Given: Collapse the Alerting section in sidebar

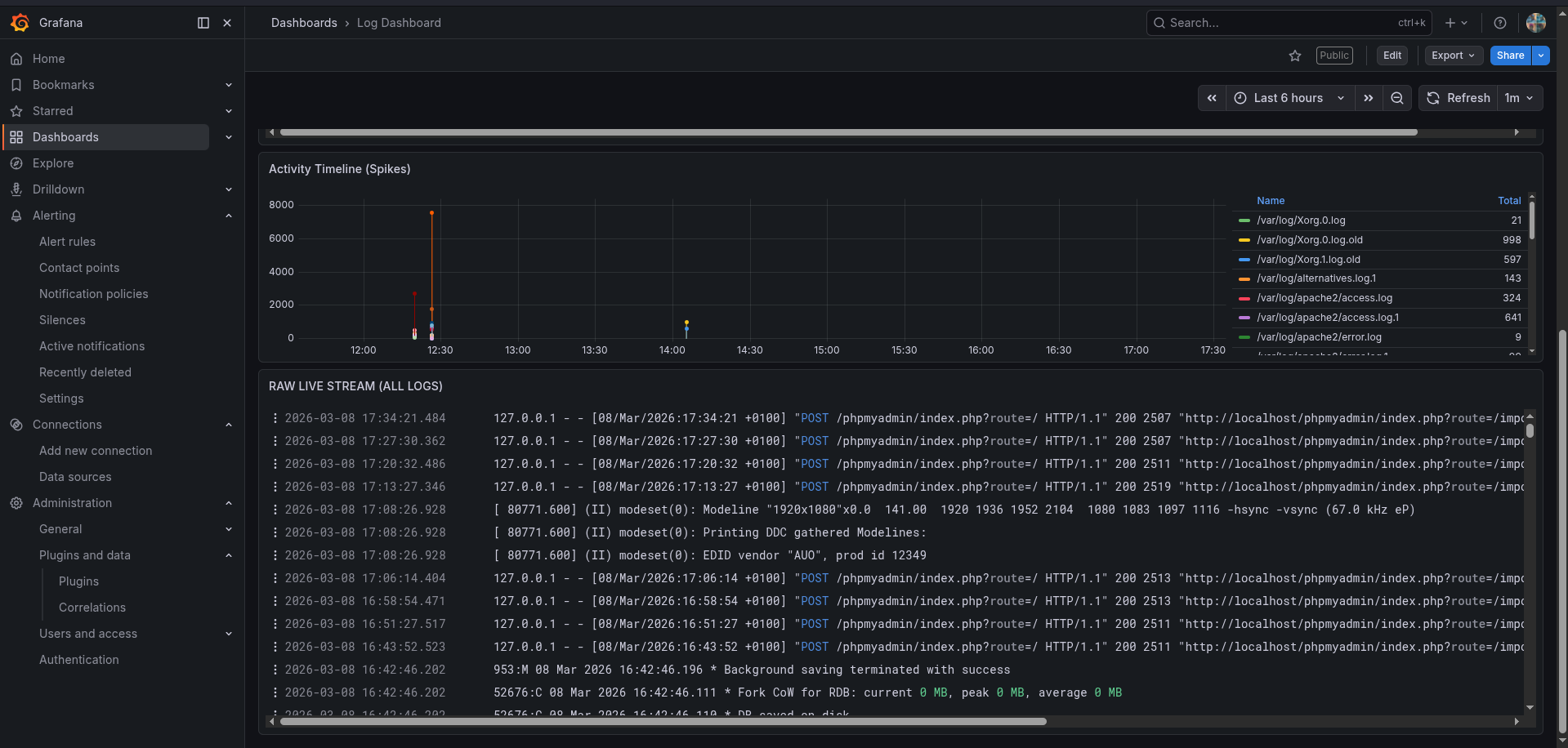Looking at the screenshot, I should click(x=229, y=216).
